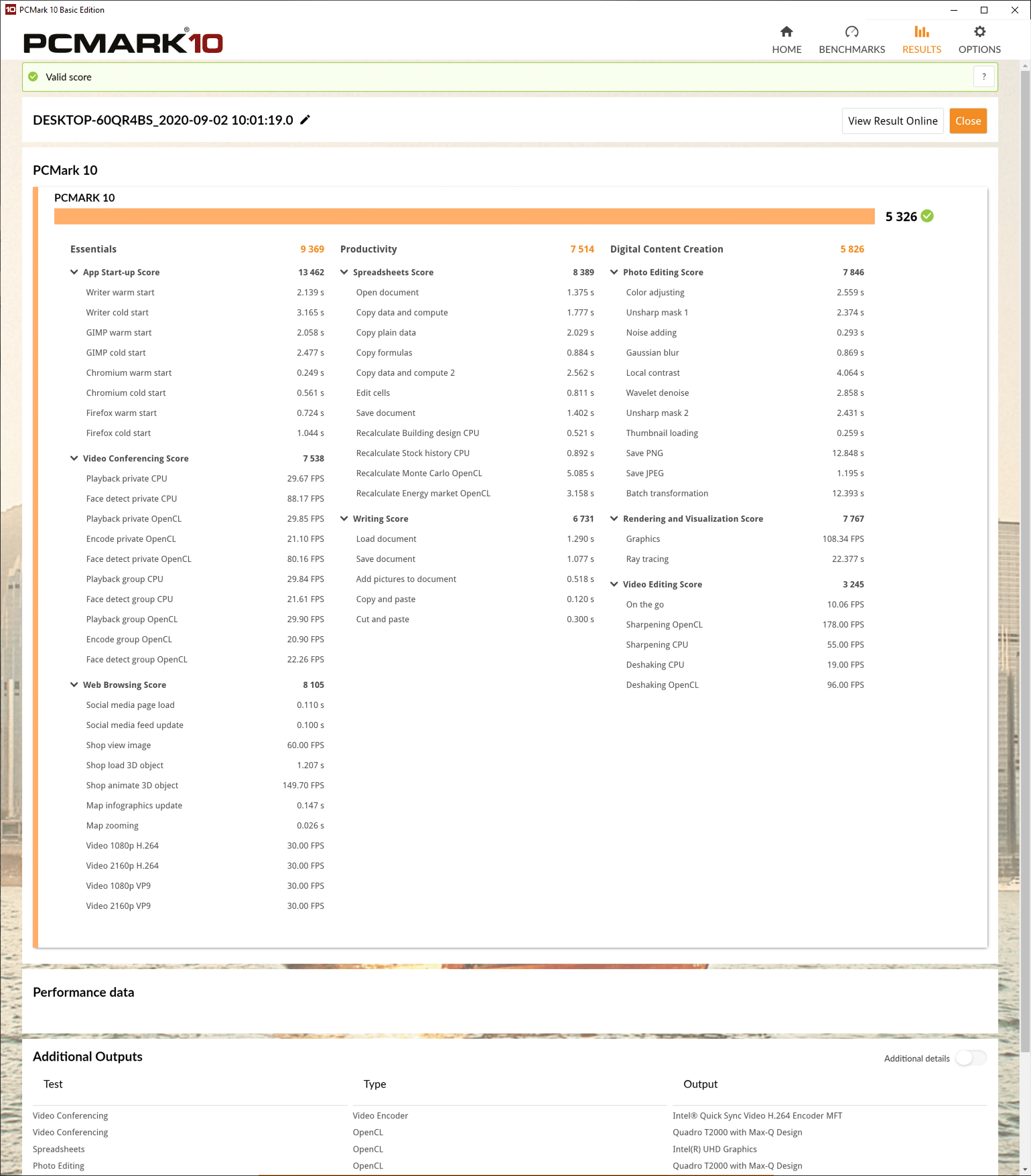Click the result name DESKTOP-60QR4BS title

coord(163,120)
